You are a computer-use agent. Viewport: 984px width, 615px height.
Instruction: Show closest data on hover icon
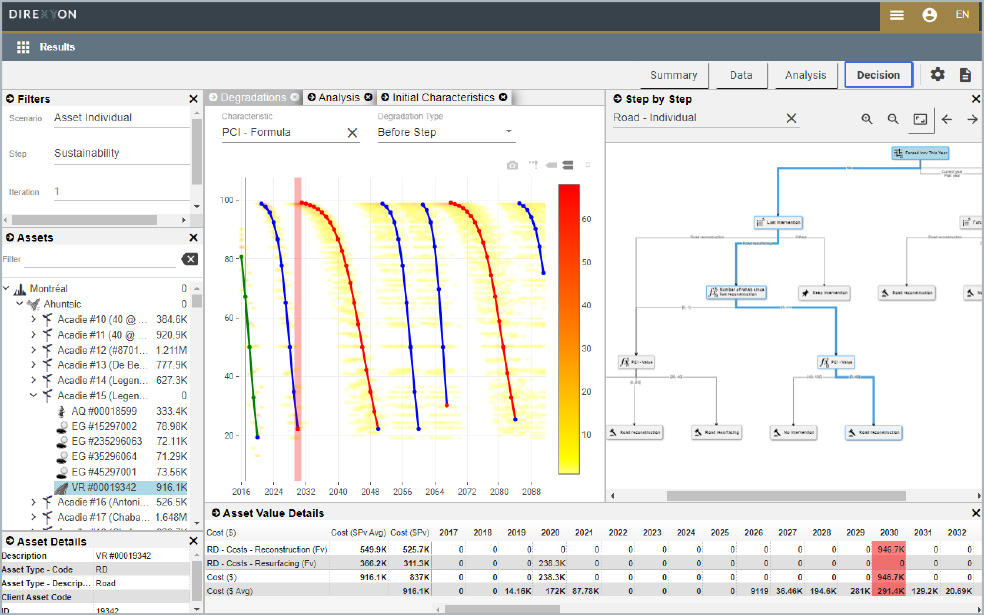[x=552, y=165]
